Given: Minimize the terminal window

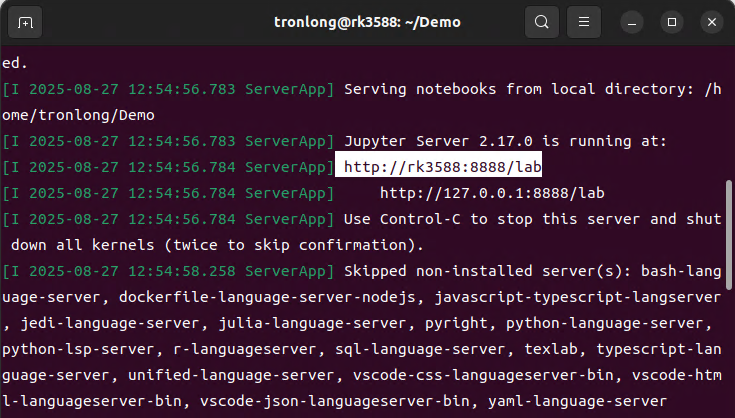Looking at the screenshot, I should pos(632,22).
